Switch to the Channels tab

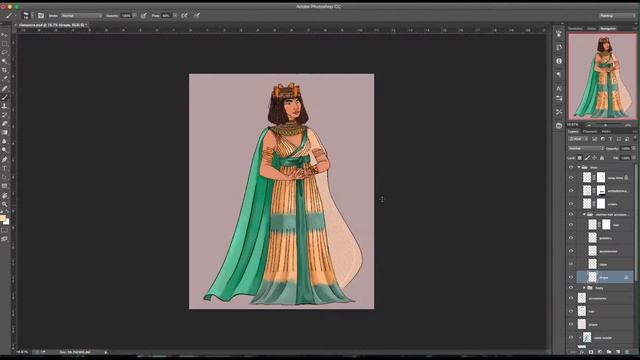tap(589, 131)
